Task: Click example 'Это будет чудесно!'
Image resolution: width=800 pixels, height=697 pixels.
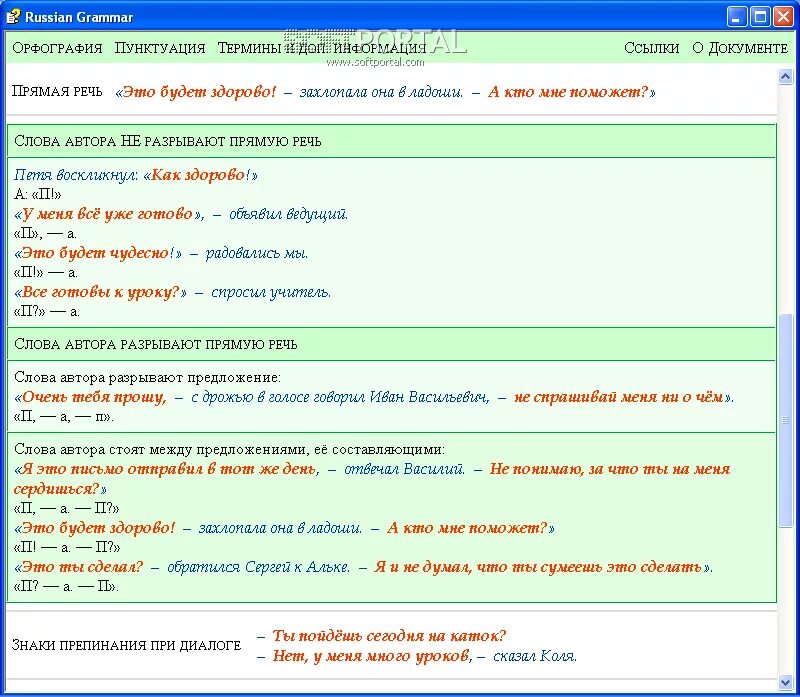Action: (x=98, y=253)
